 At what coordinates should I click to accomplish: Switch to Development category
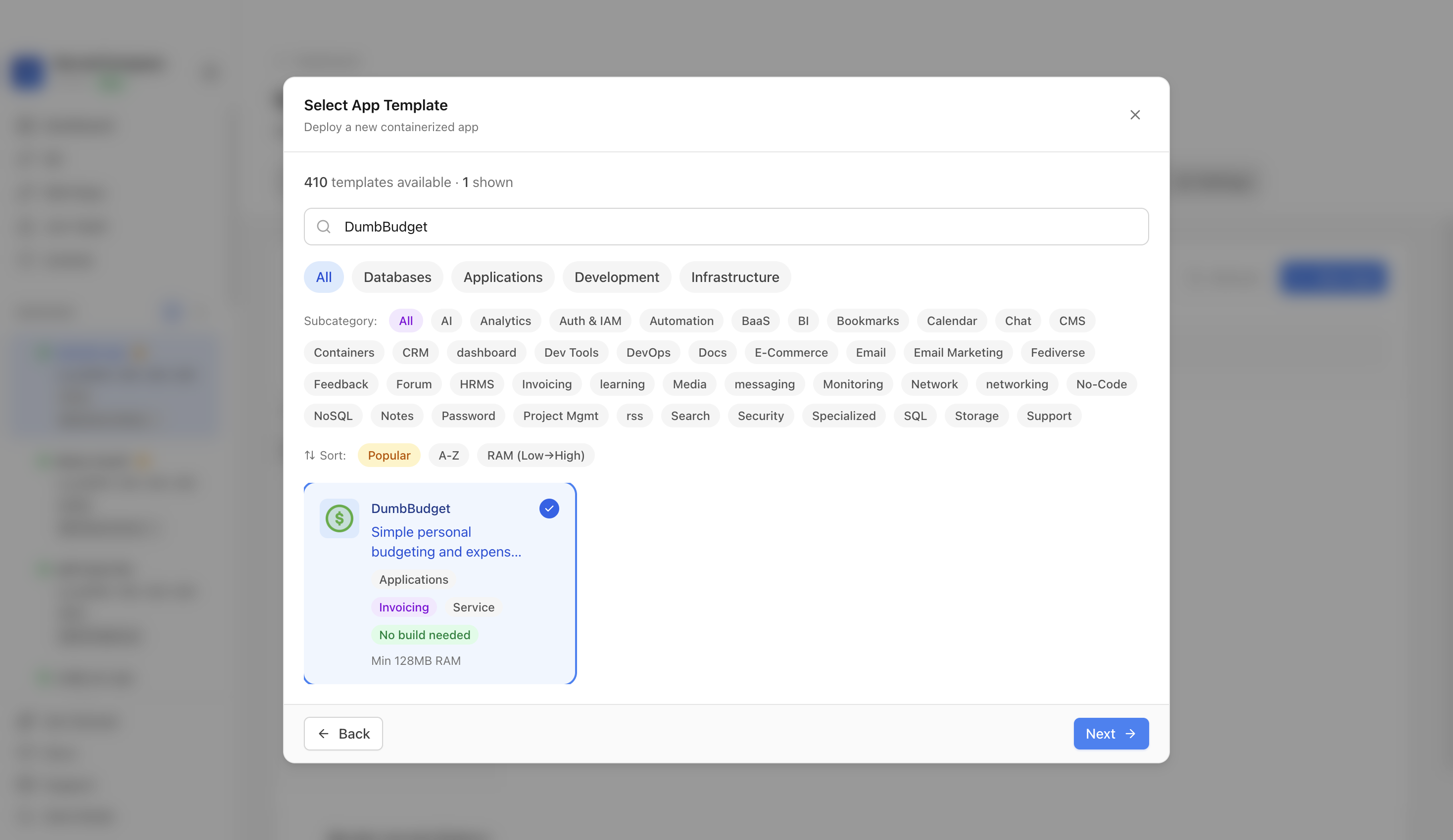coord(616,278)
